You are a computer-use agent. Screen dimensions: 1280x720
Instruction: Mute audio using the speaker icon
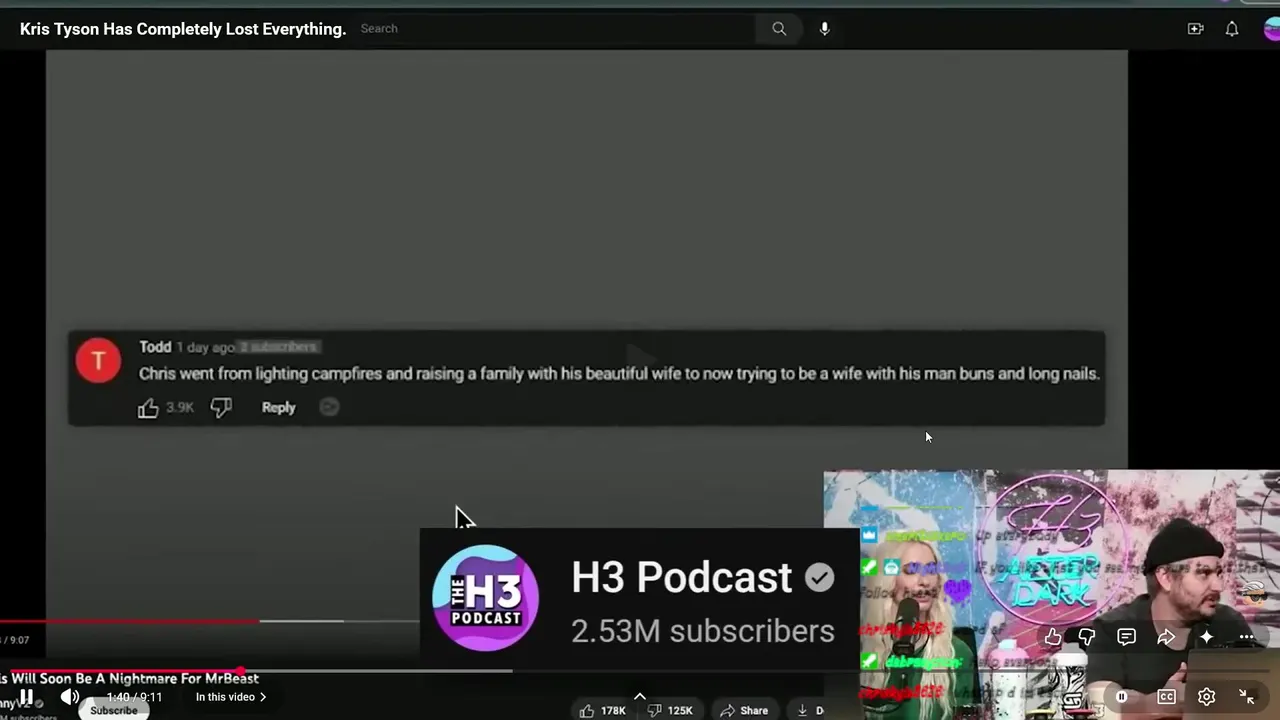pos(70,697)
